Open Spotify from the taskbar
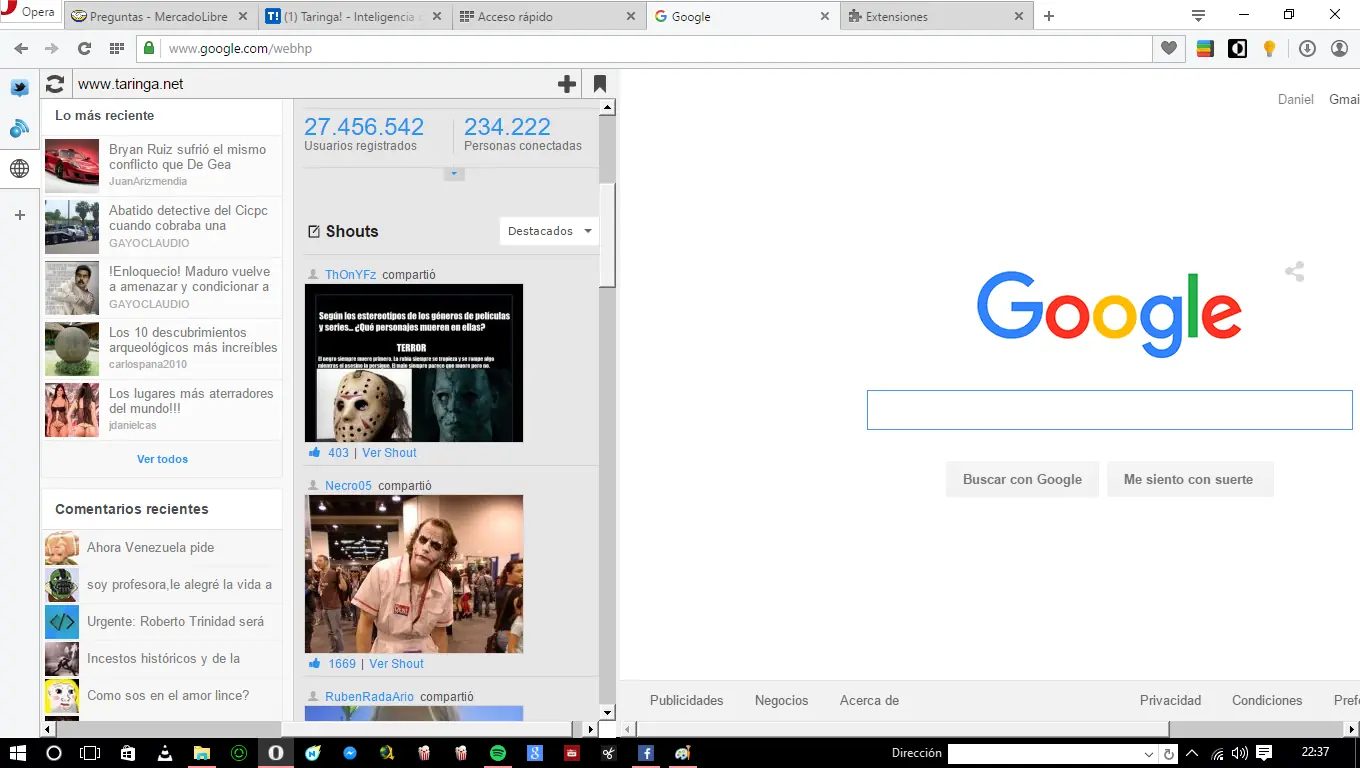The image size is (1360, 768). 497,753
